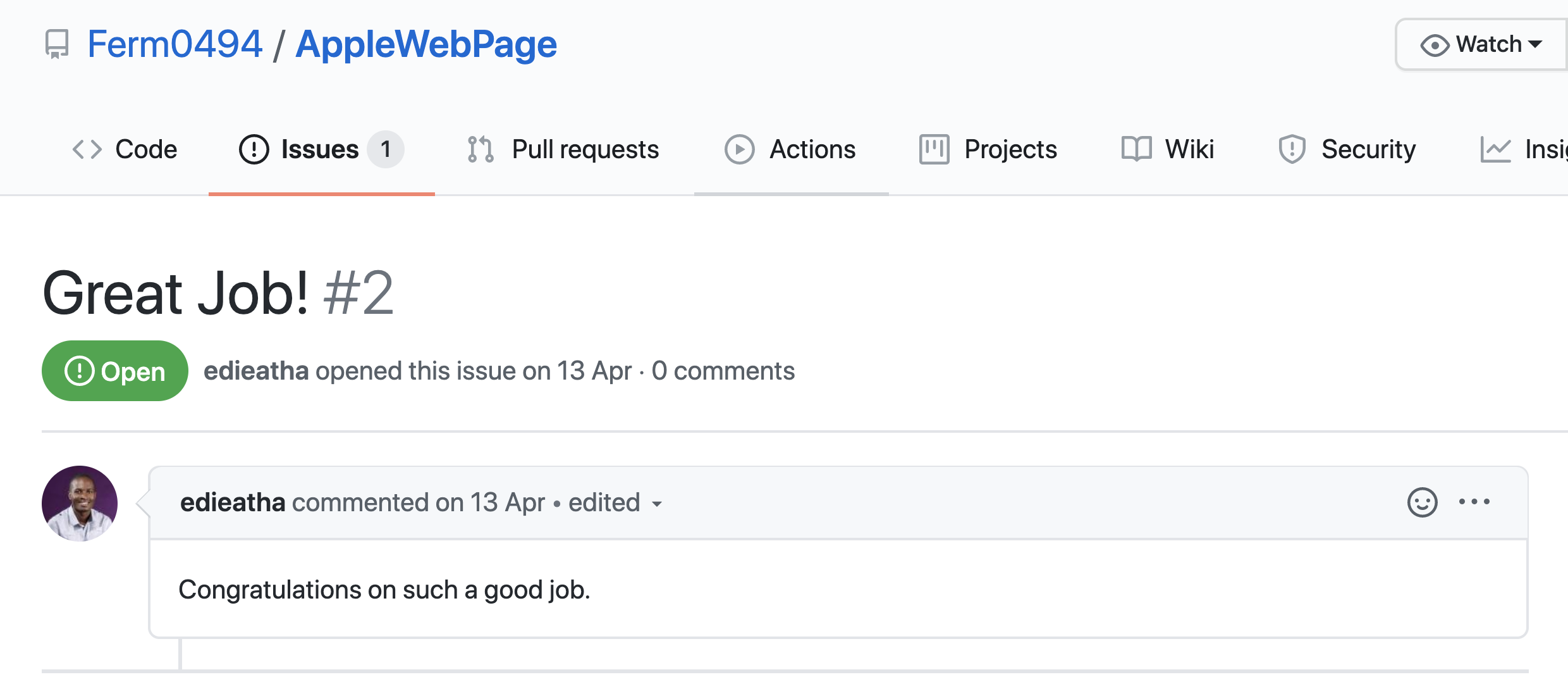
Task: Click the Wiki book icon
Action: pyautogui.click(x=1136, y=150)
